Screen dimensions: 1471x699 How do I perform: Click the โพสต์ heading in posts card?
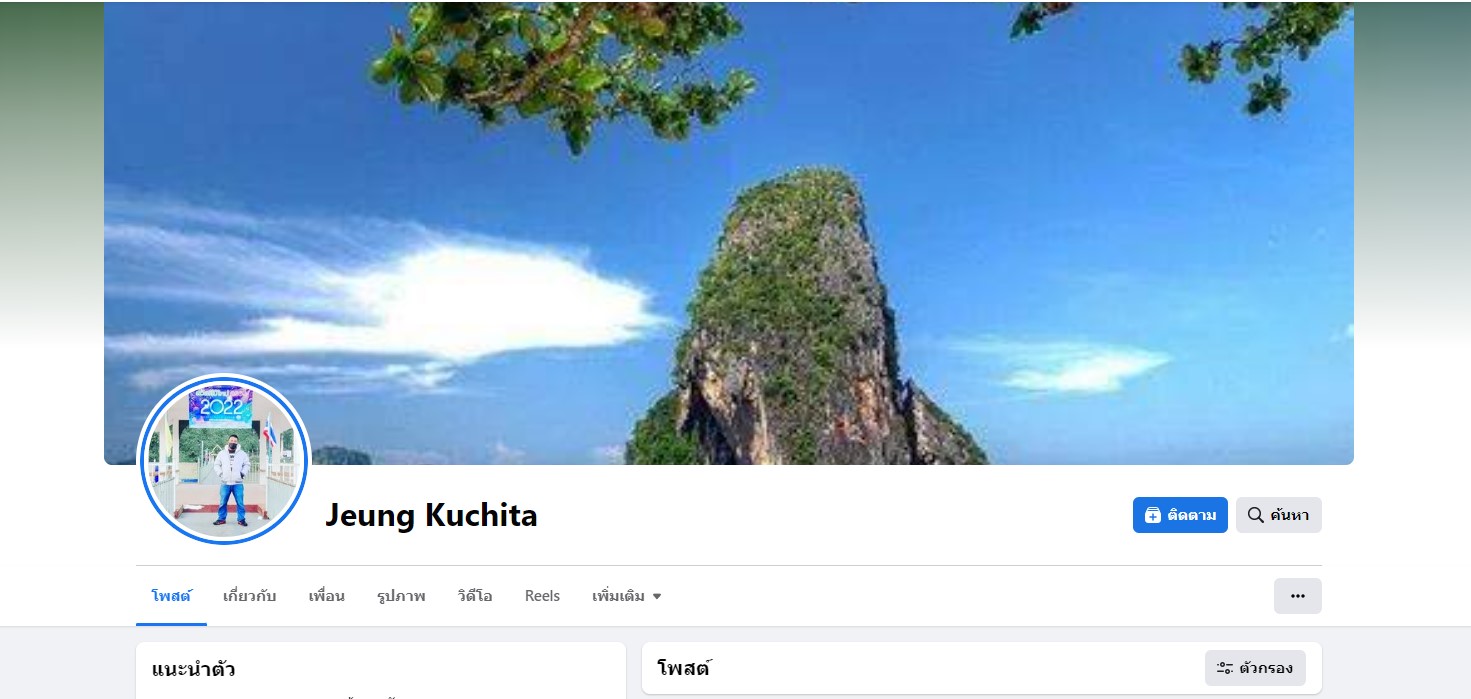click(x=683, y=668)
